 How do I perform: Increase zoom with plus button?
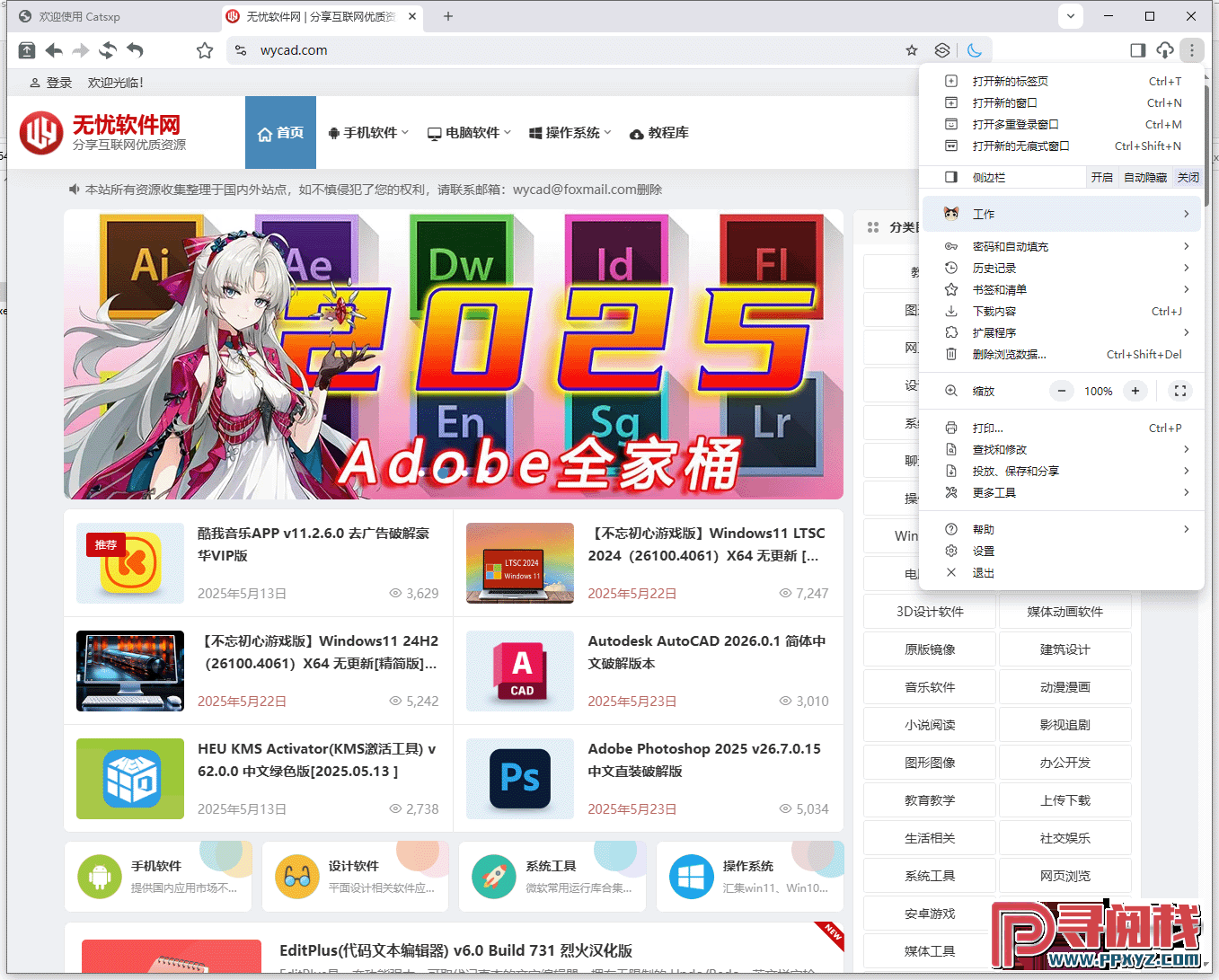[1135, 391]
